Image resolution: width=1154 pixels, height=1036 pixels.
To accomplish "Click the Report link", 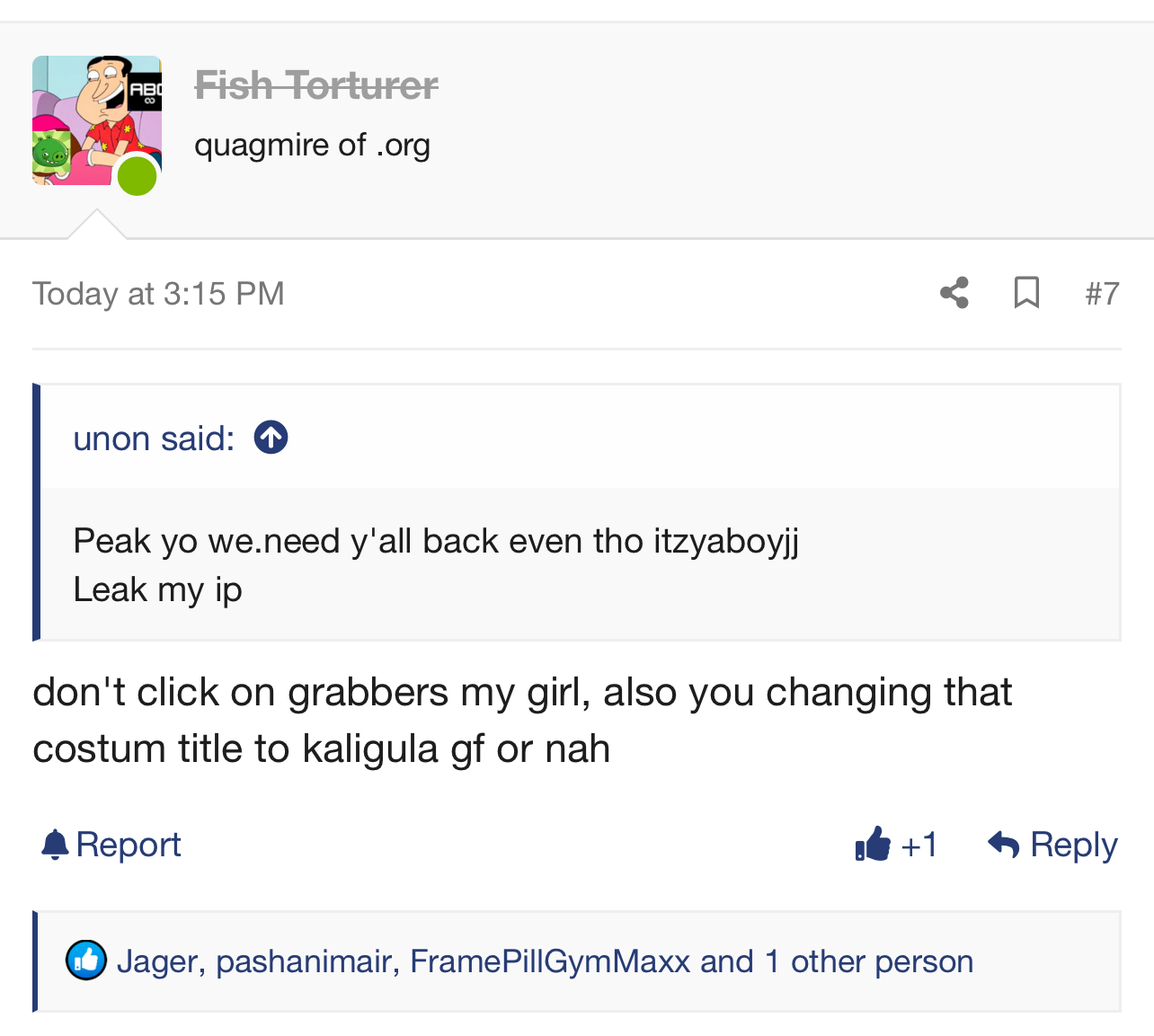I will click(x=129, y=845).
